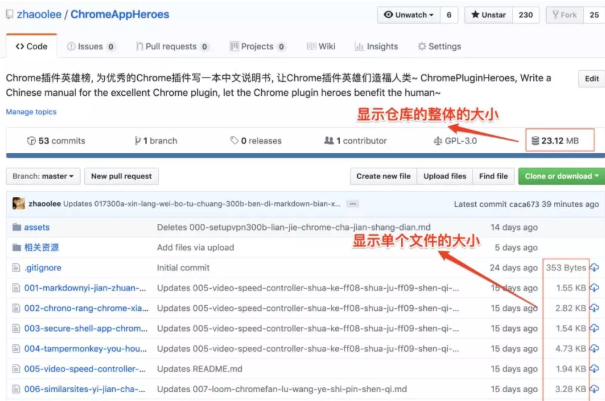Open the assets folder
605x401 pixels.
pos(37,227)
